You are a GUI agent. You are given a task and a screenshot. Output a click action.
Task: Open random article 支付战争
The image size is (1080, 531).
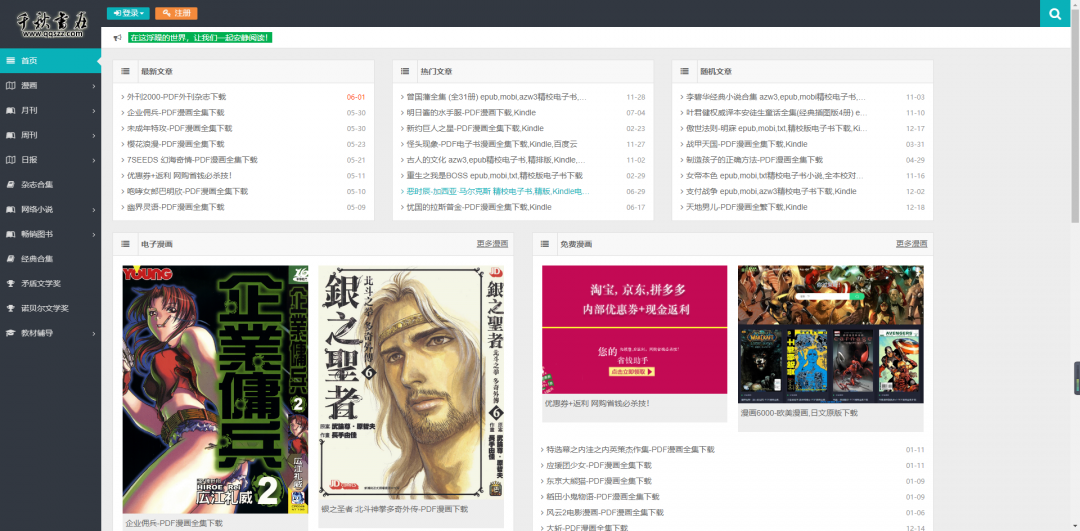(x=771, y=191)
